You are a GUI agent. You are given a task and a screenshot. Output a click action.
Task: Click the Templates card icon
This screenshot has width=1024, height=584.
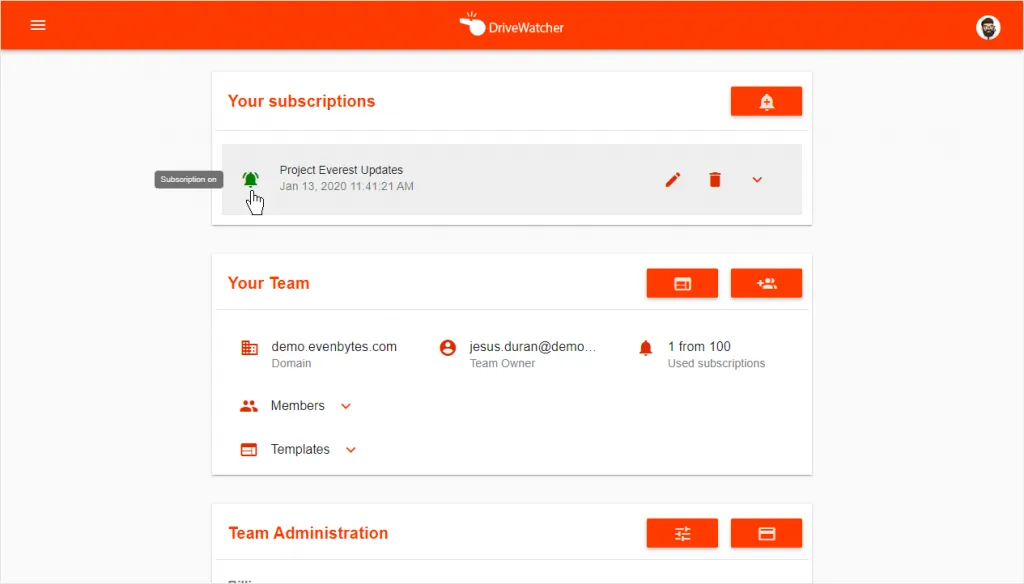[x=248, y=450]
